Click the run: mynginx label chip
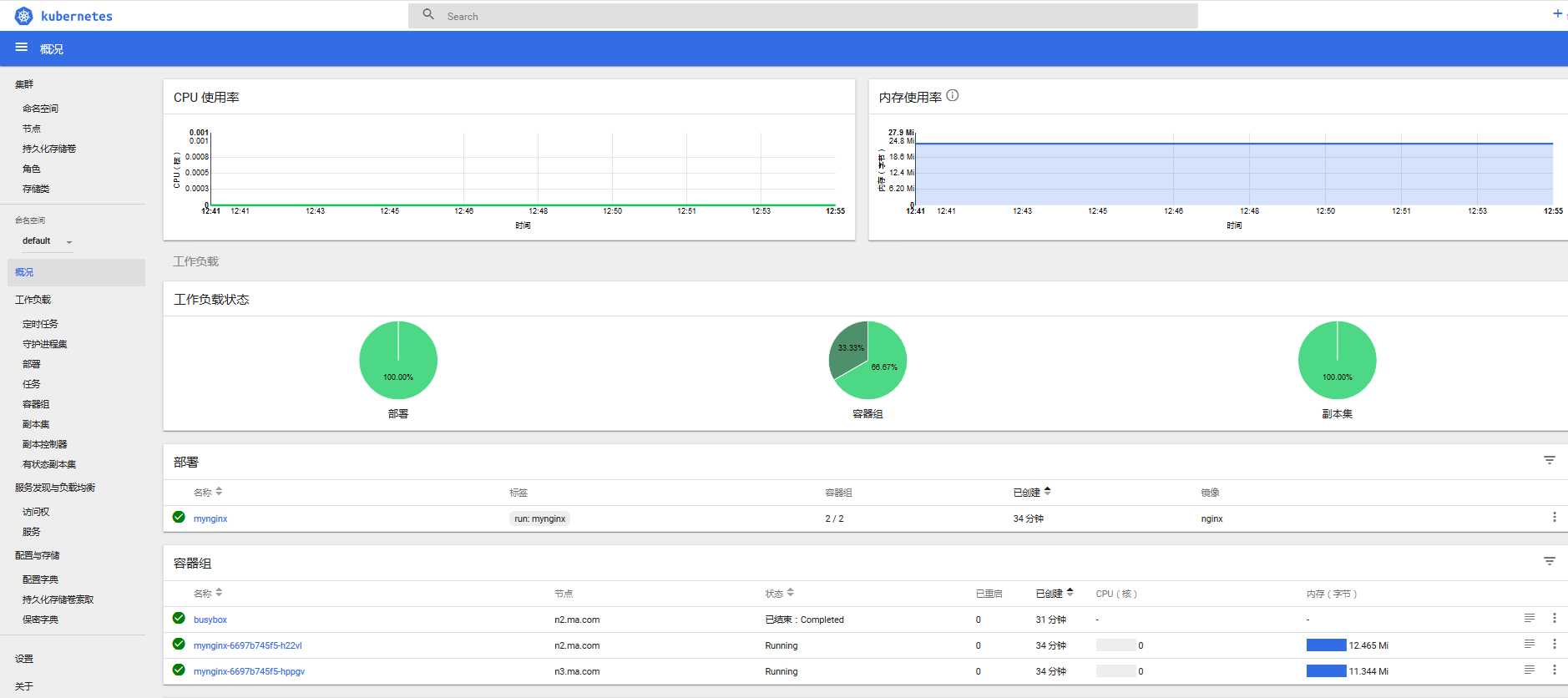 pyautogui.click(x=540, y=518)
